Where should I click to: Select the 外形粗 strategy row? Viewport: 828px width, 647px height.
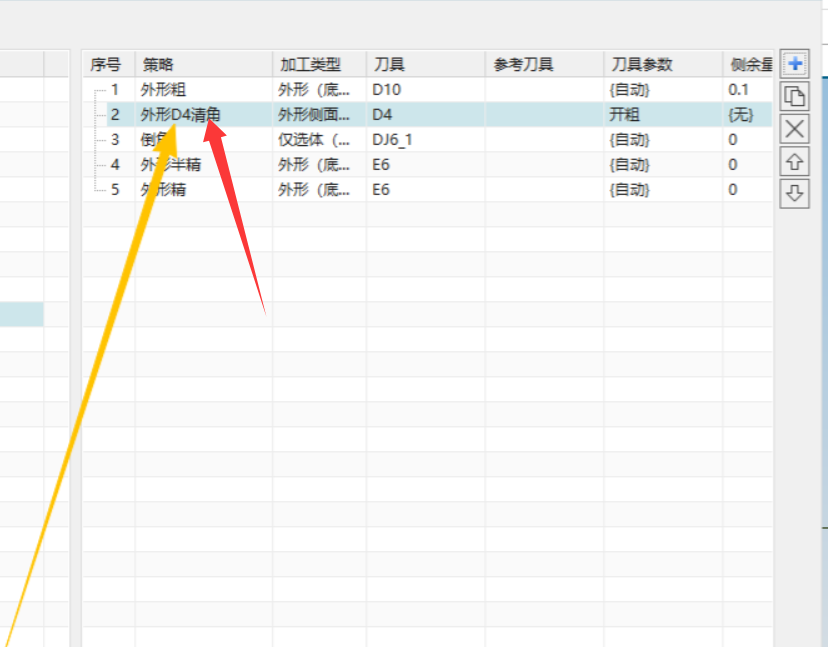pyautogui.click(x=427, y=90)
